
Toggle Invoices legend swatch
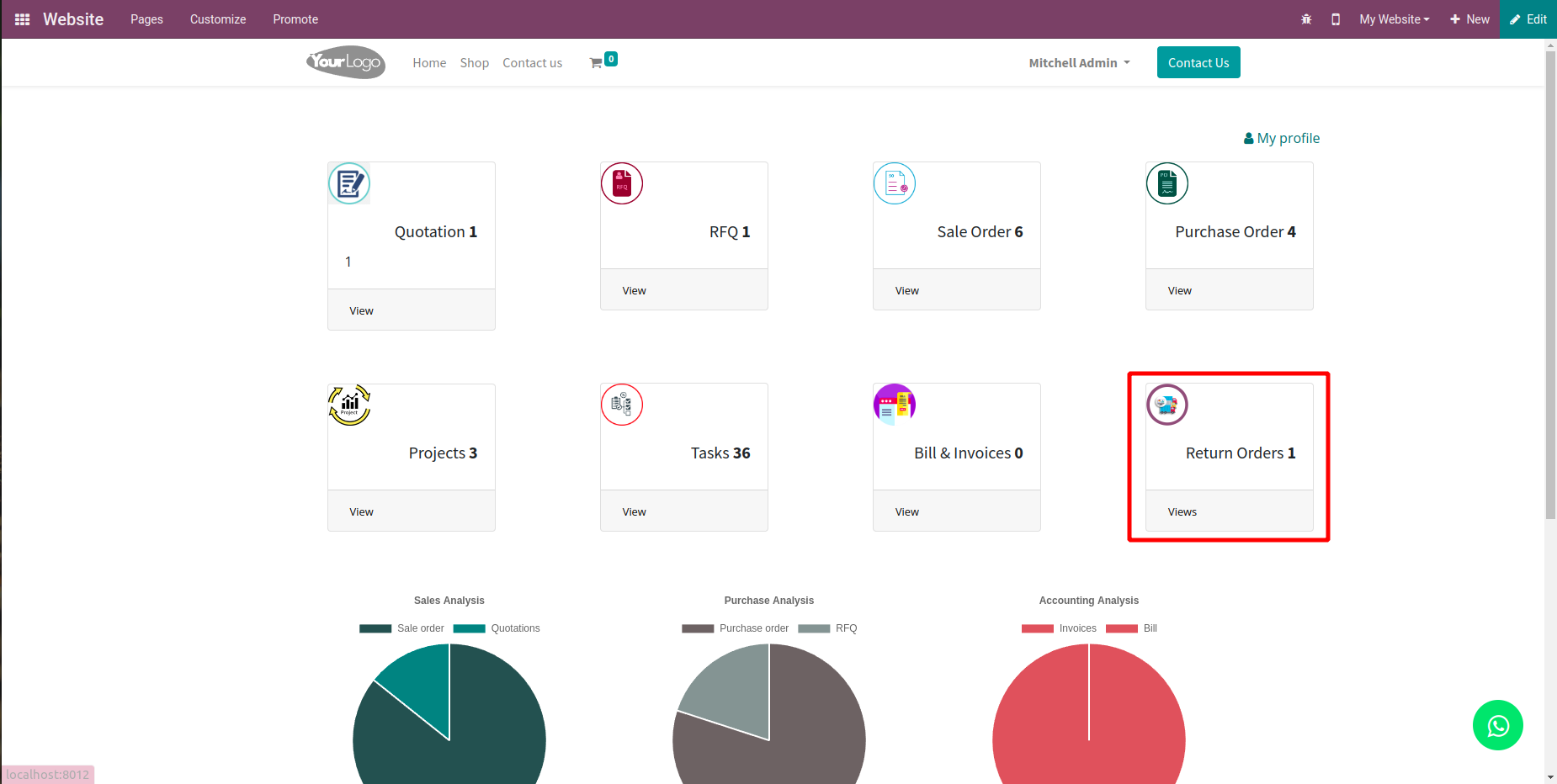click(1038, 628)
